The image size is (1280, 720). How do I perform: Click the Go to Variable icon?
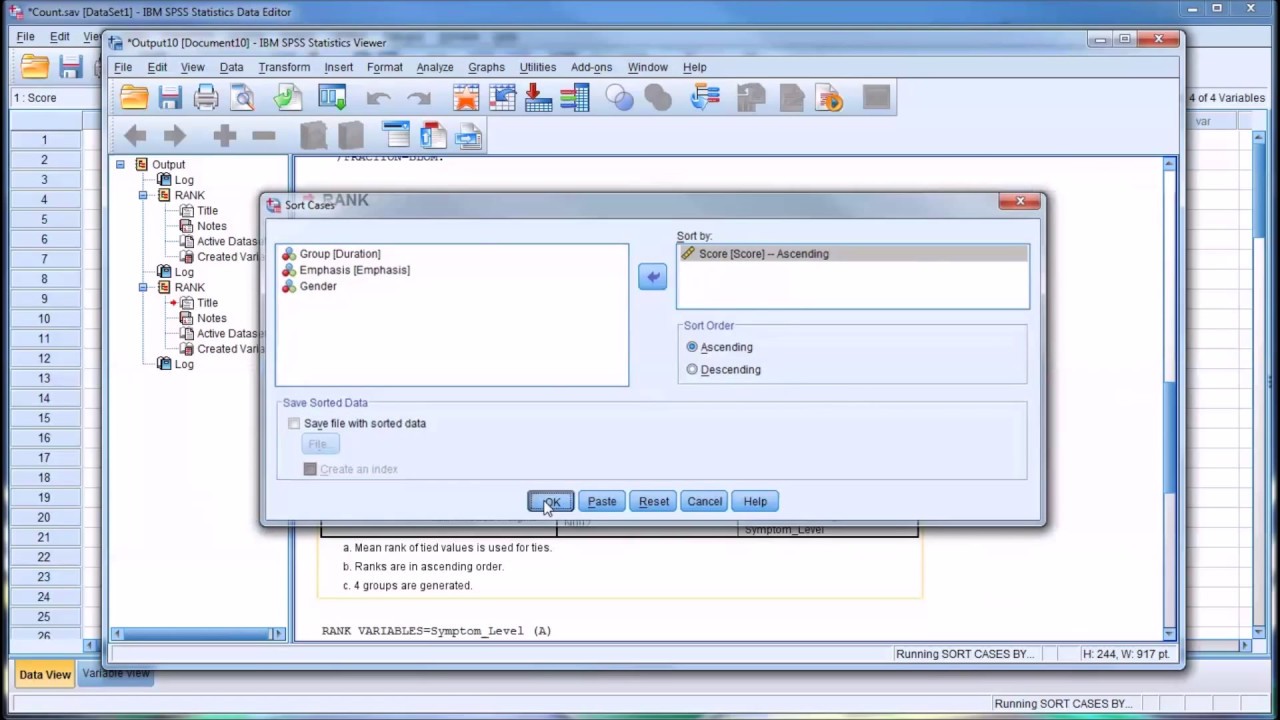coord(538,97)
